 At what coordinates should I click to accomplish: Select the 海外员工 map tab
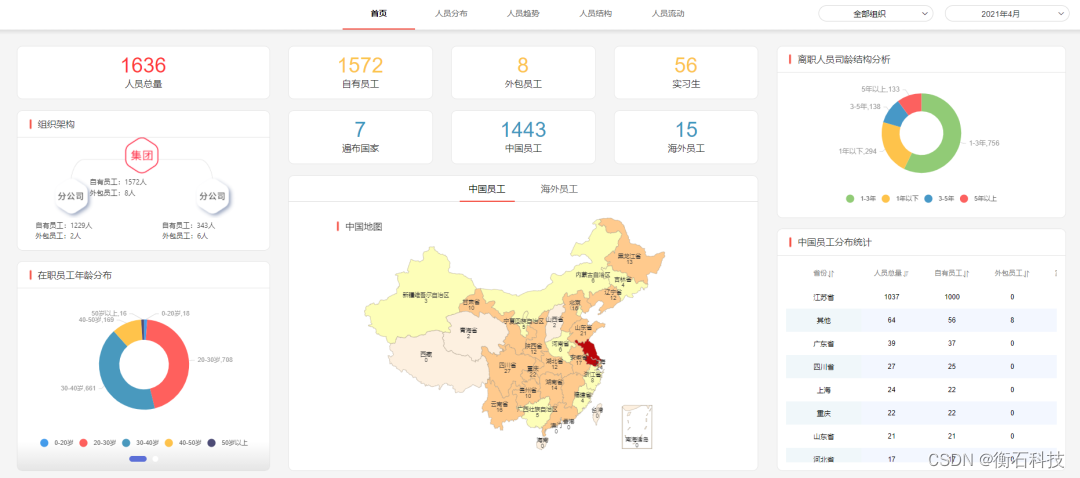[559, 189]
